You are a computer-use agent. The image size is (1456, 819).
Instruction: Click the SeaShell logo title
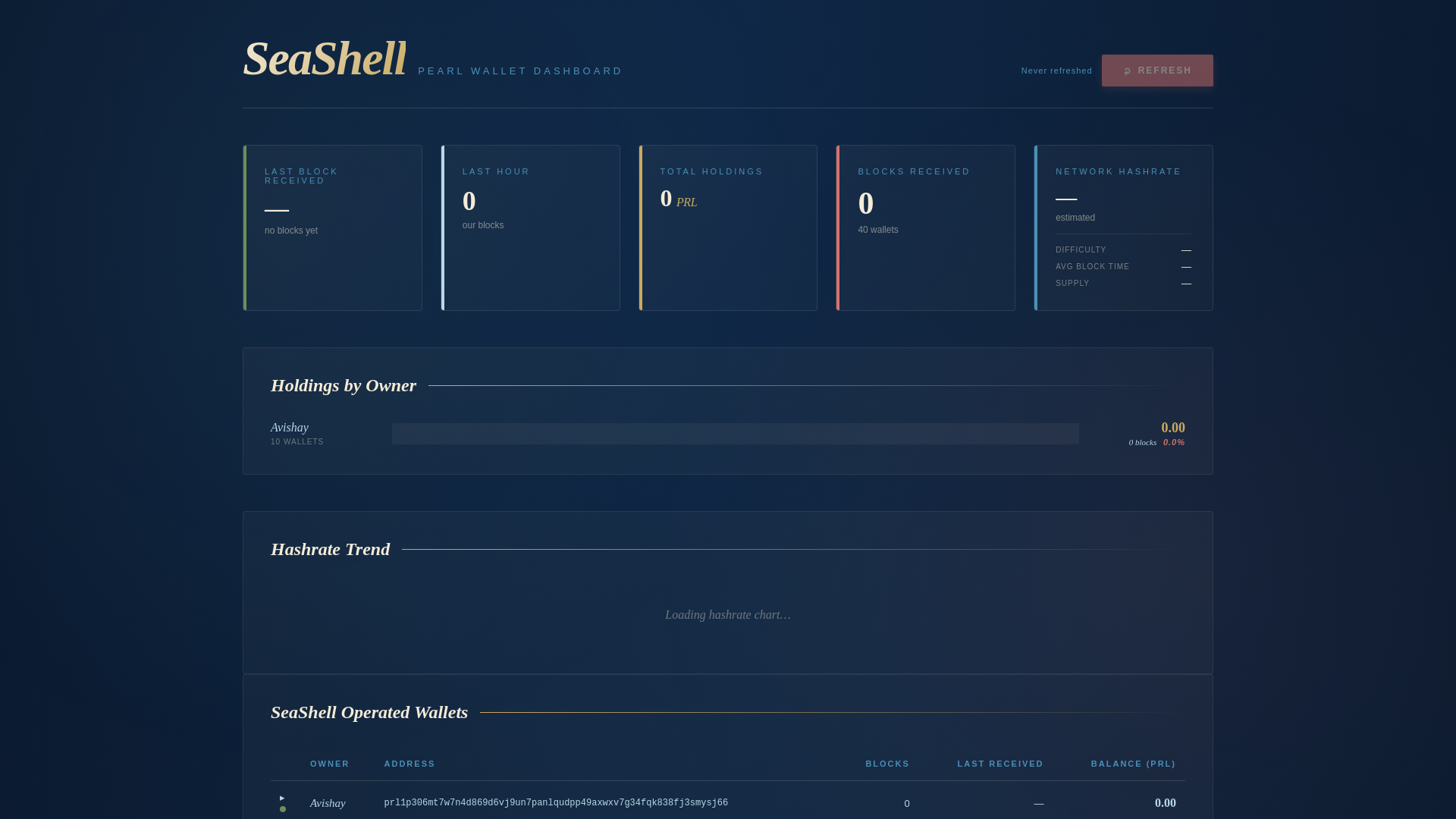(x=325, y=58)
